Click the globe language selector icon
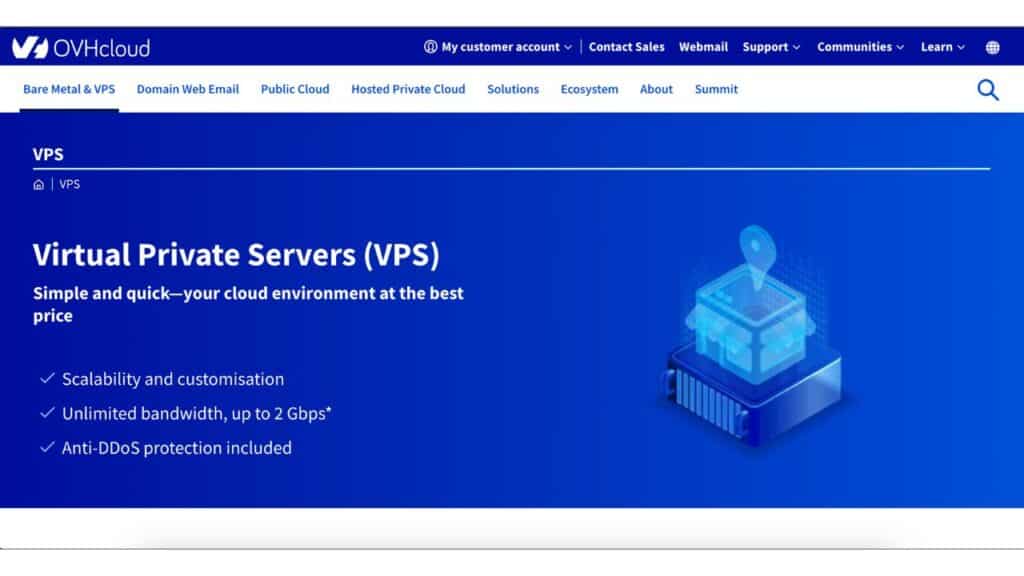This screenshot has width=1024, height=576. click(x=993, y=48)
